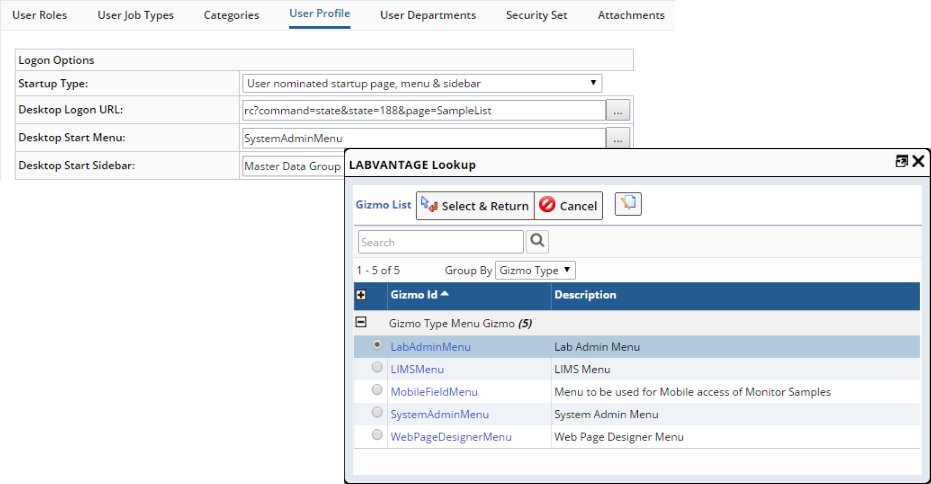Screen dimensions: 931x484
Task: Go to the Attachments tab
Action: tap(631, 15)
